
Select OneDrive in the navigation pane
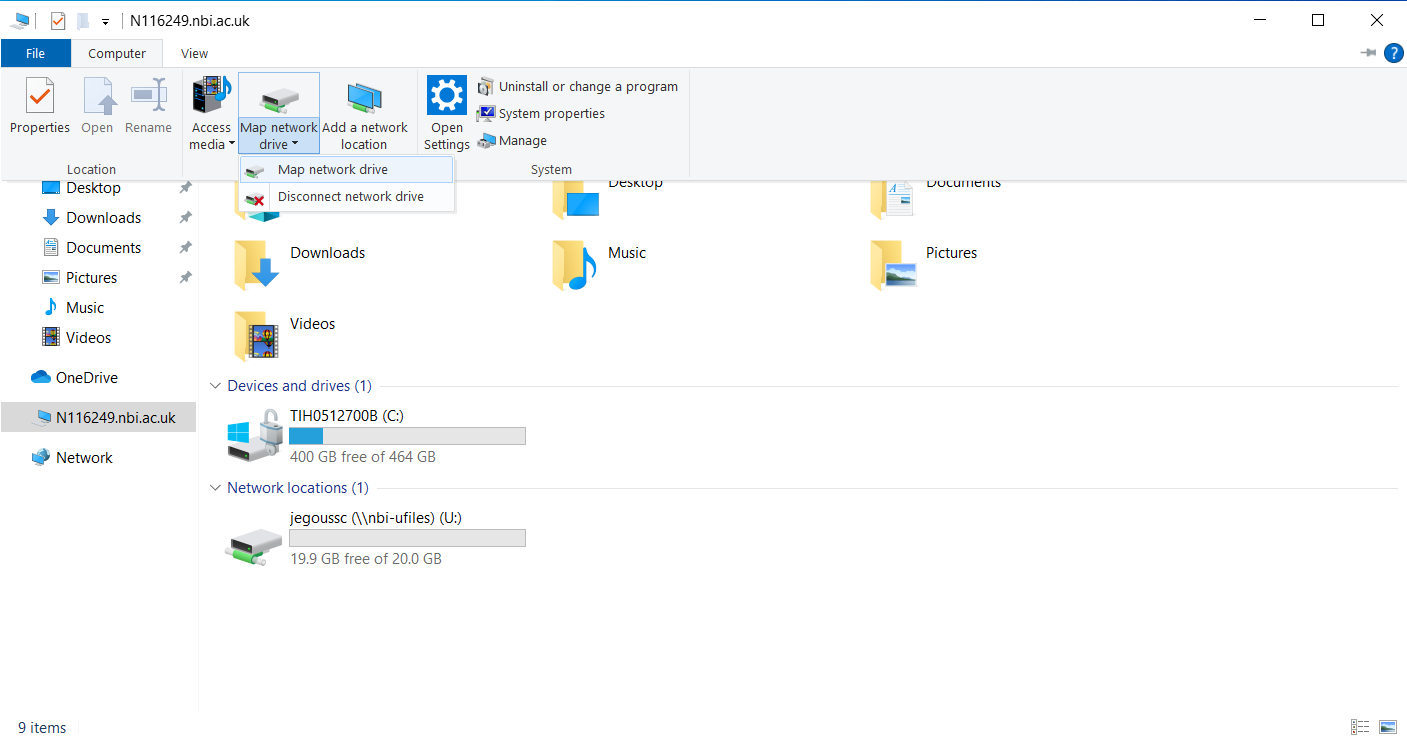point(86,378)
